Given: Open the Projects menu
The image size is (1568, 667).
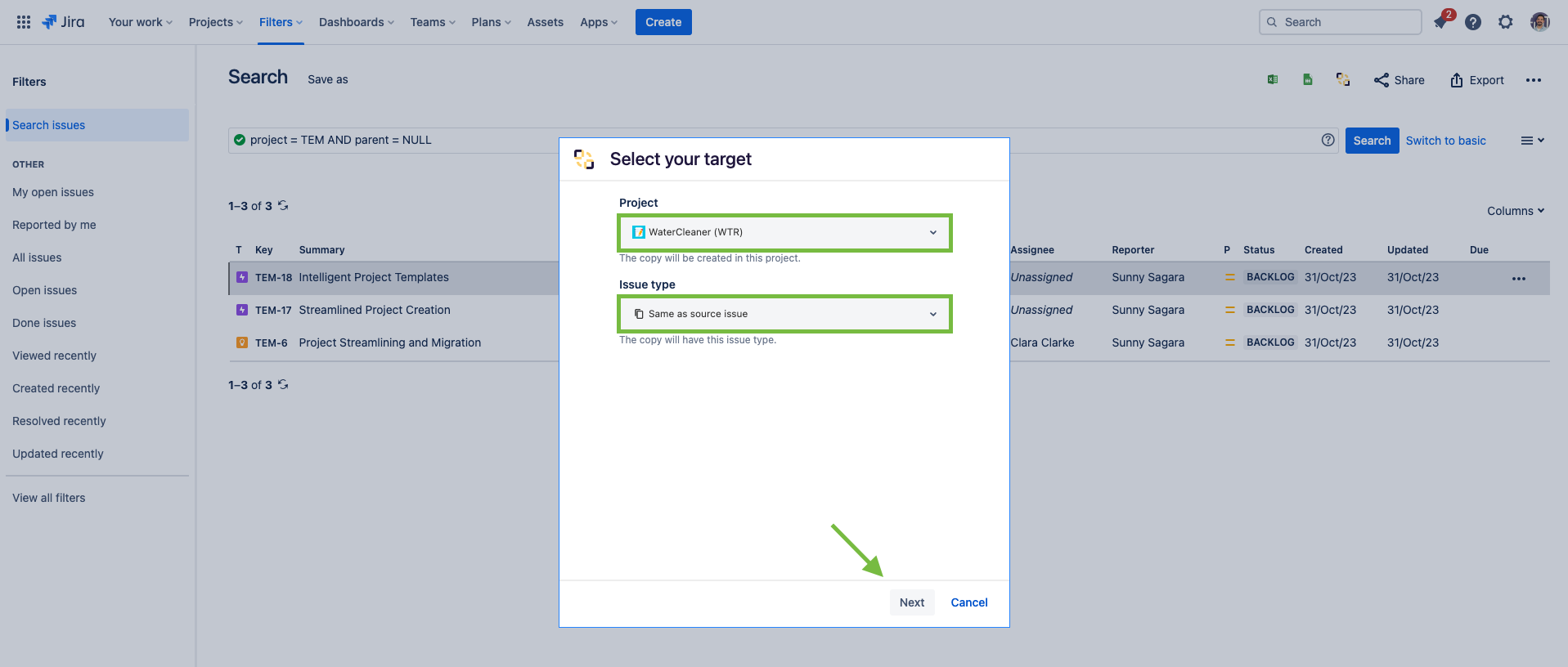Looking at the screenshot, I should point(215,22).
